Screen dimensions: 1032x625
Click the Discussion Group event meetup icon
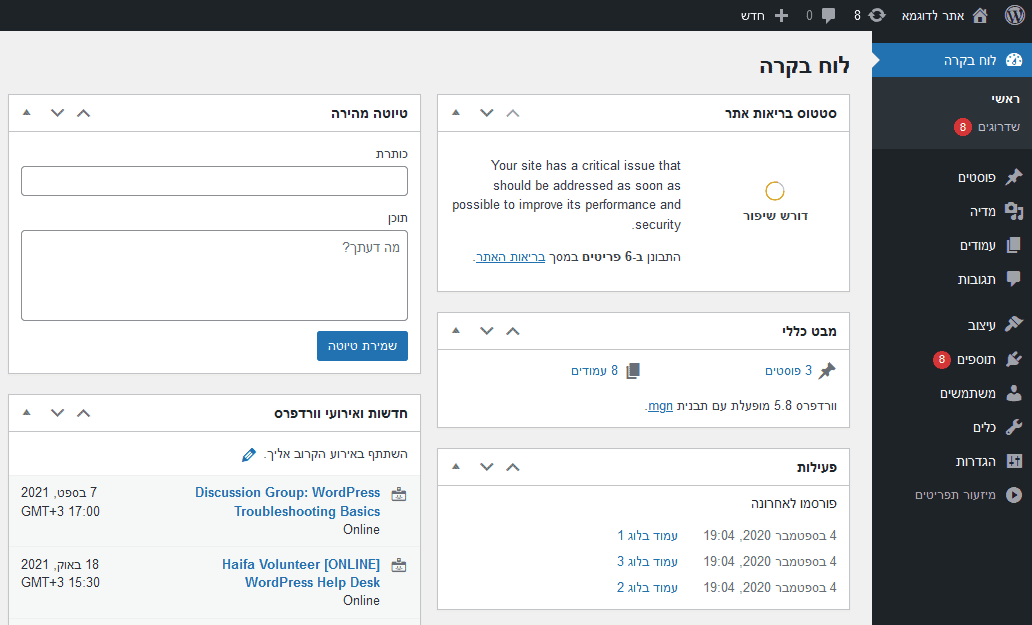click(399, 495)
